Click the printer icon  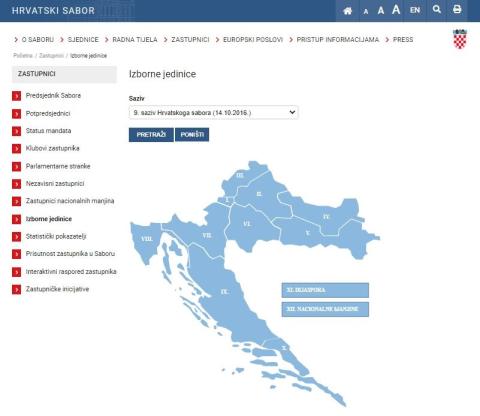pos(457,9)
